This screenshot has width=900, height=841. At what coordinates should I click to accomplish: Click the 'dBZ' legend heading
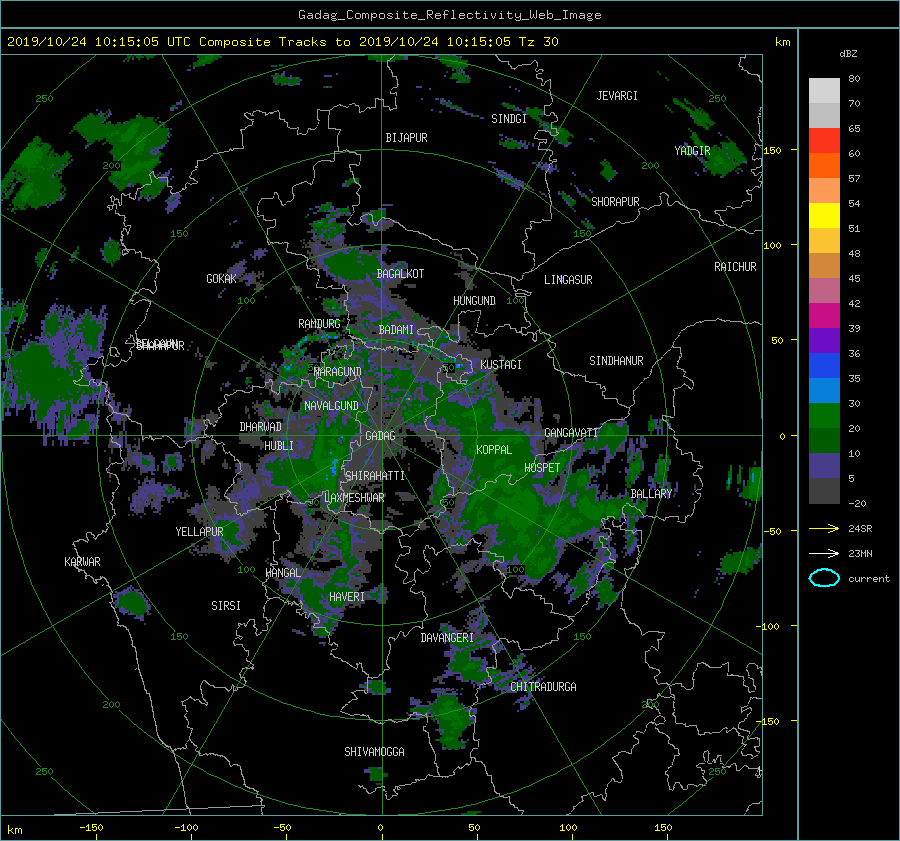point(848,53)
